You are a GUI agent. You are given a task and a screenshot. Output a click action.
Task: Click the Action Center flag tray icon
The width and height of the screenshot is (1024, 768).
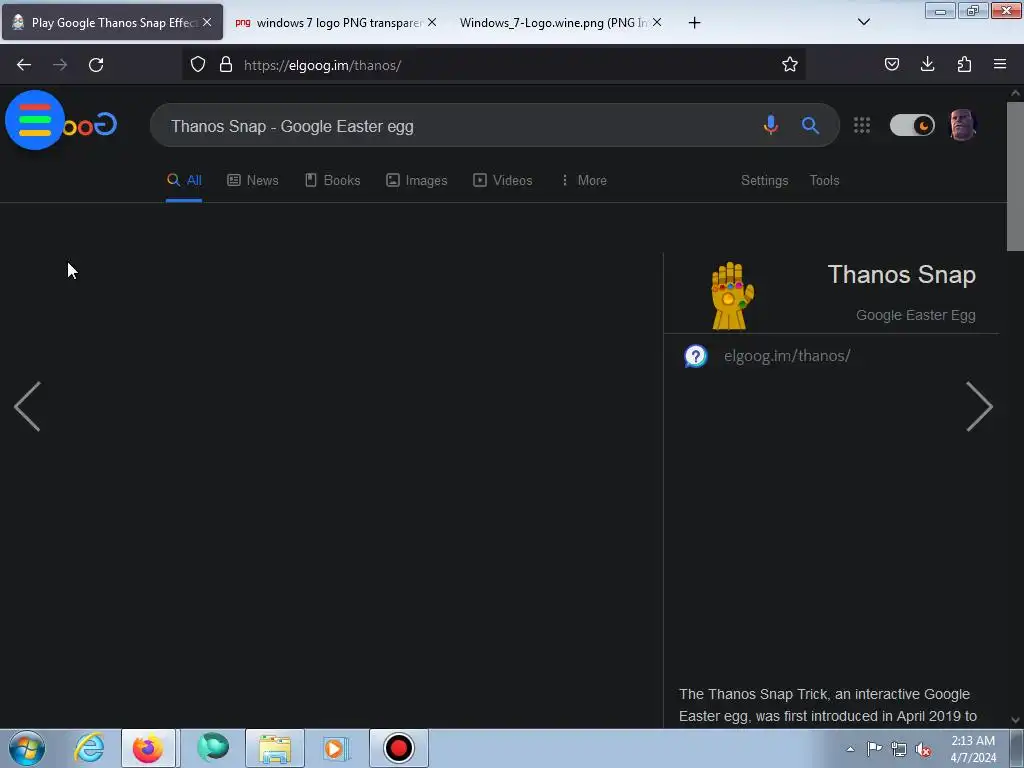(874, 749)
